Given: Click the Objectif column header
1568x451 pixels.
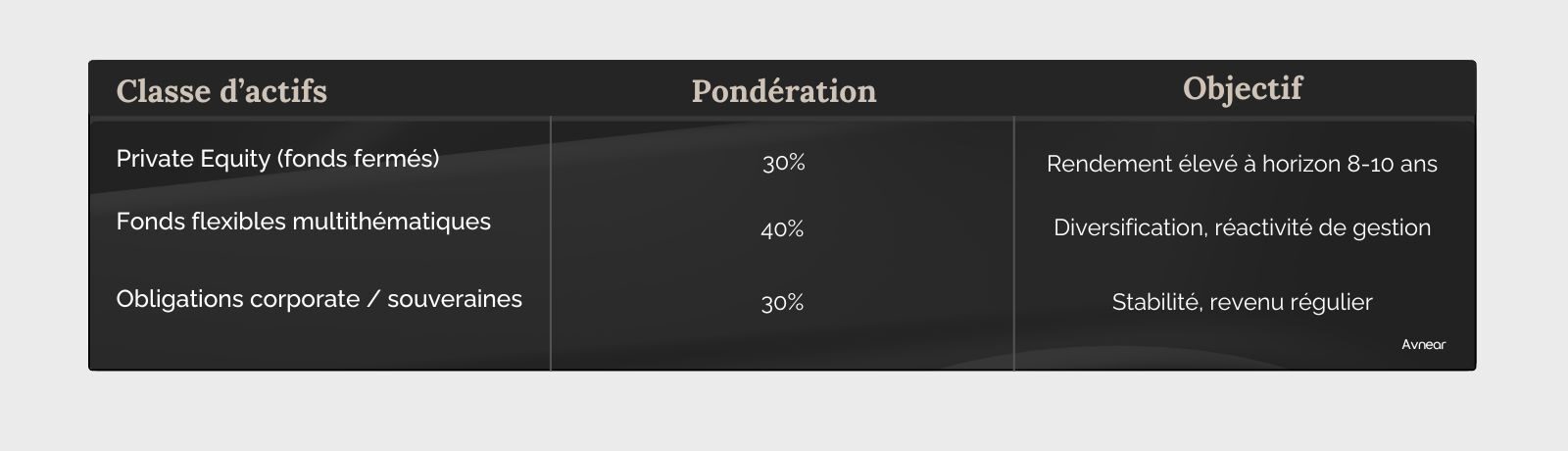Looking at the screenshot, I should 1243,88.
